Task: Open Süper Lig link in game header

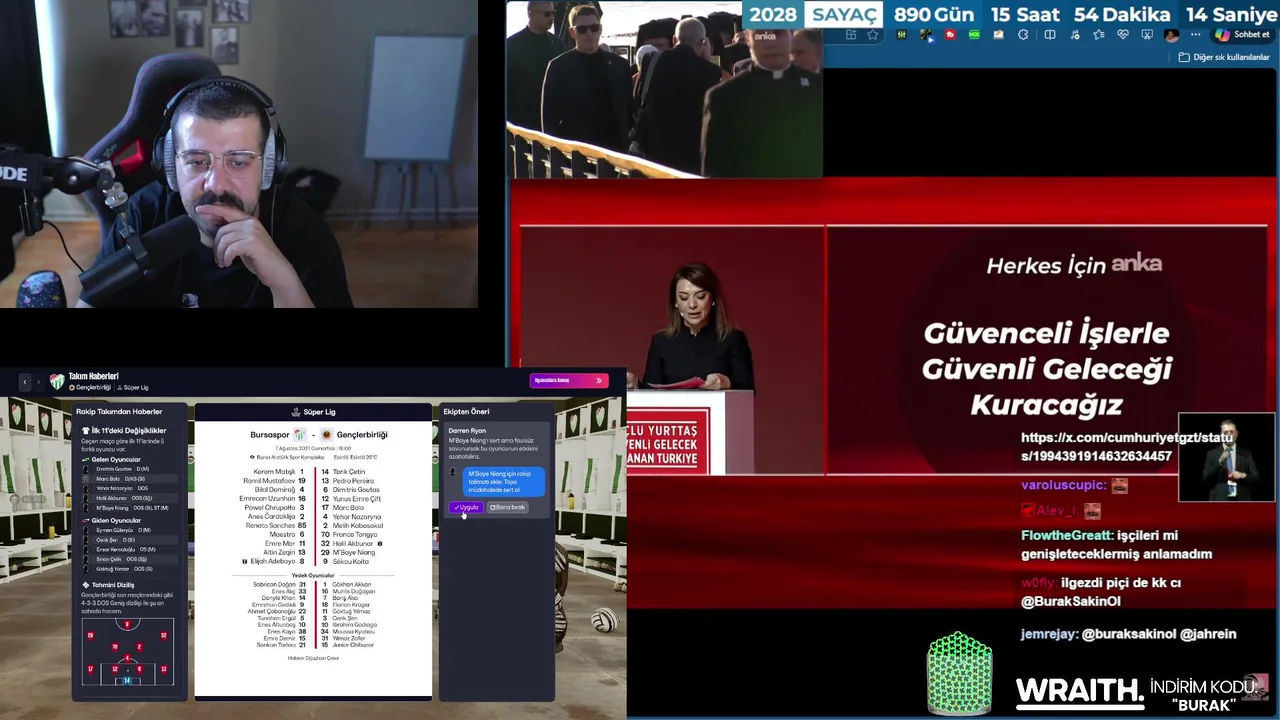Action: [x=133, y=387]
